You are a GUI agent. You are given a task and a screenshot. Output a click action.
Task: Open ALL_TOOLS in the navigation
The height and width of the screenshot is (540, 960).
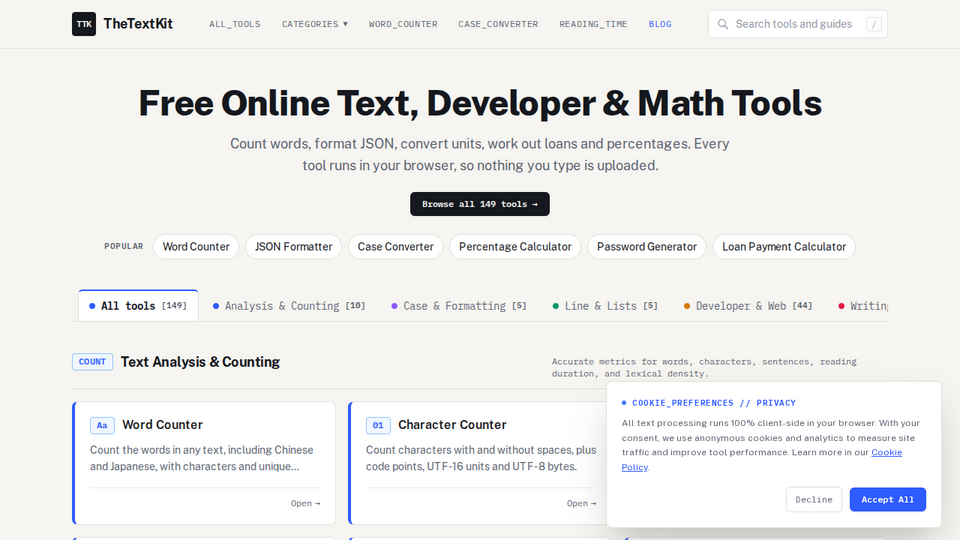coord(234,24)
